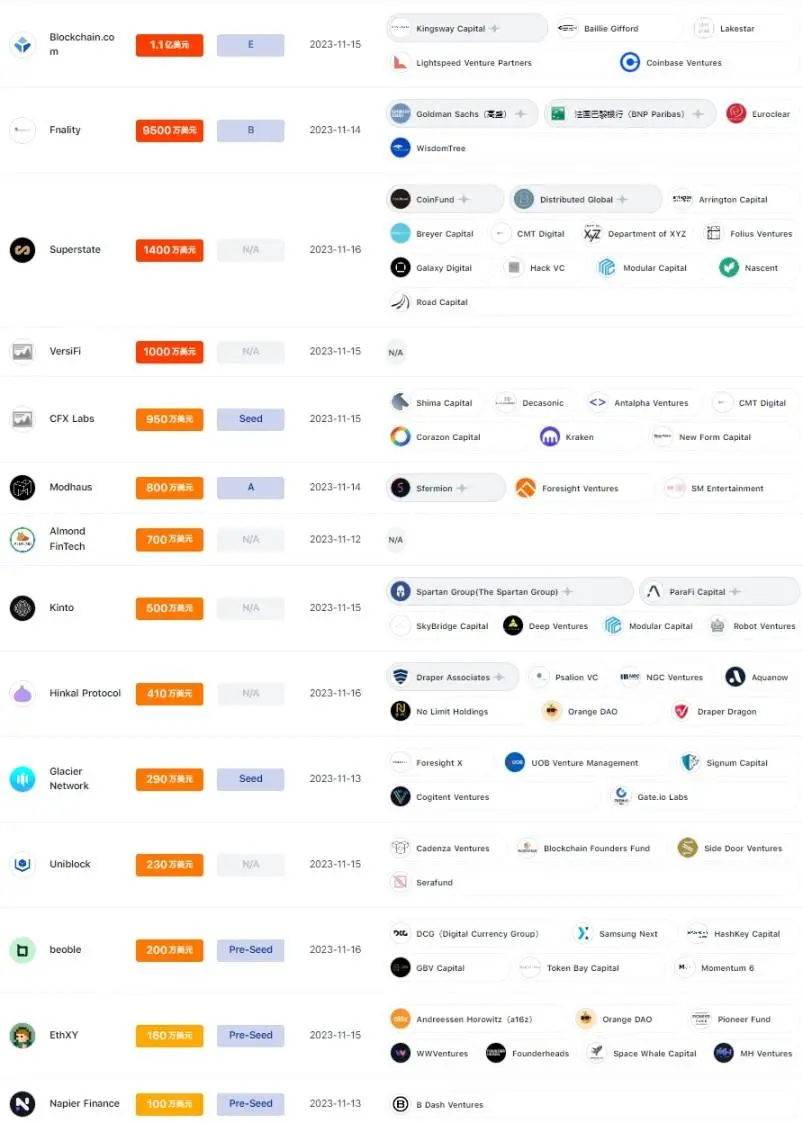
Task: Select the Seed round tag for CFX Labs
Action: click(x=251, y=419)
